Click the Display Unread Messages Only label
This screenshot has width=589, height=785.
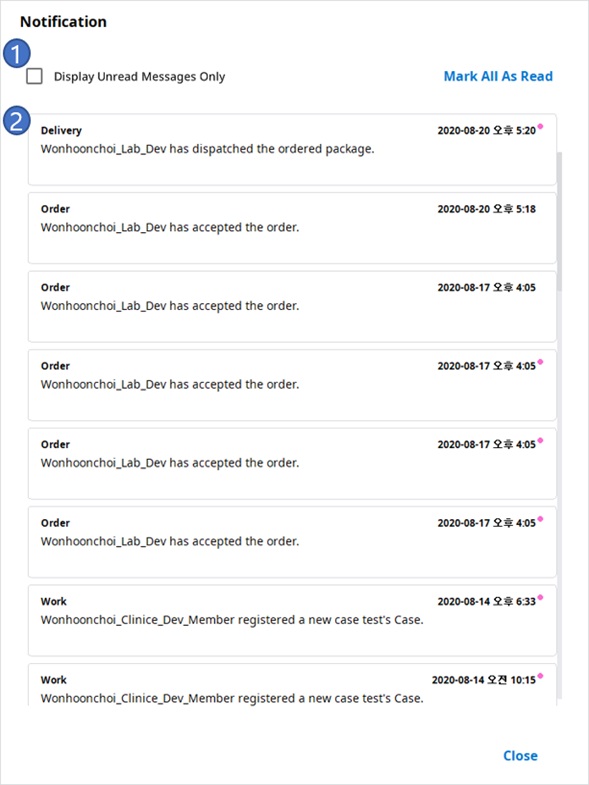[x=139, y=77]
